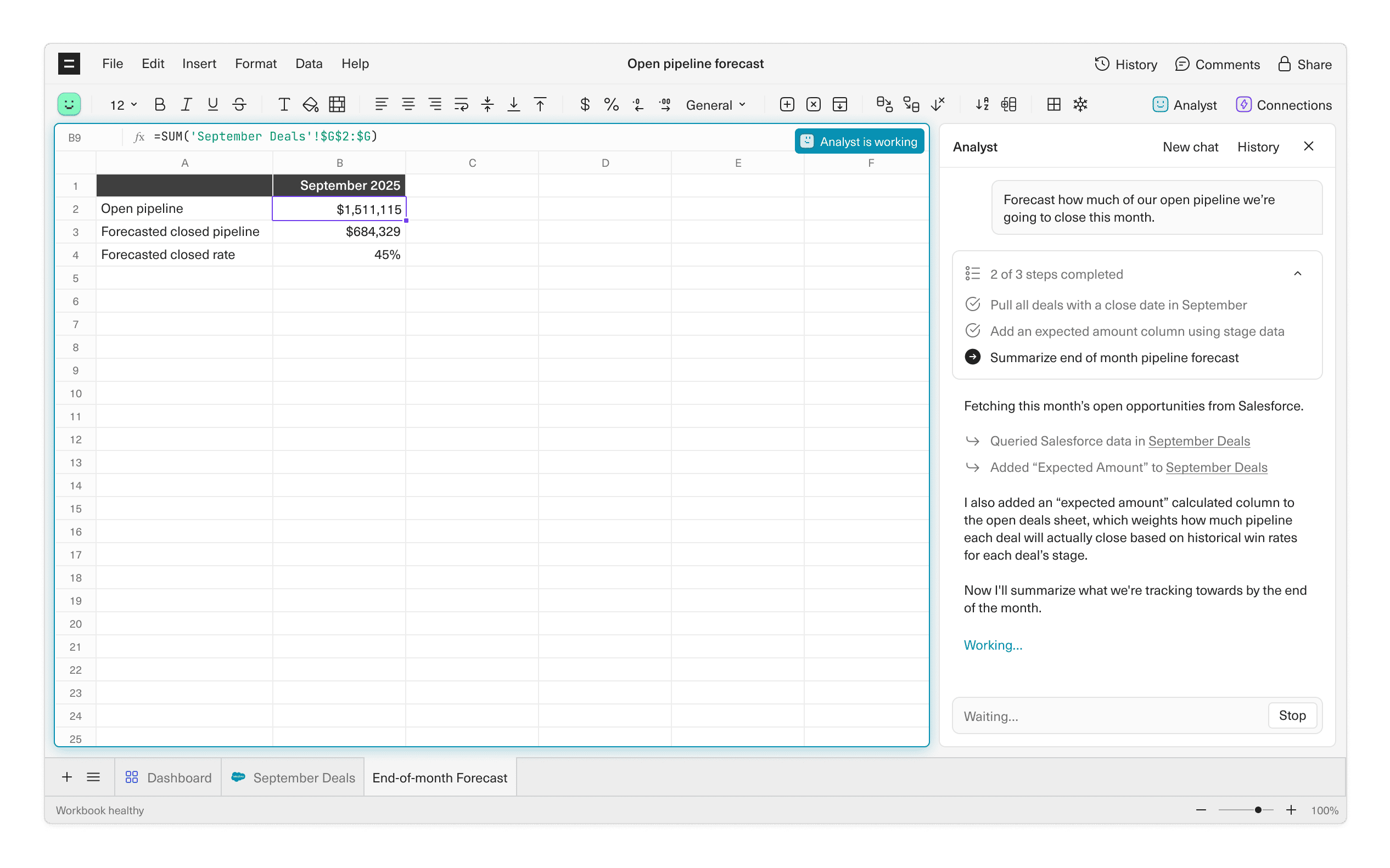Apply strikethrough formatting
1390x868 pixels.
click(239, 104)
